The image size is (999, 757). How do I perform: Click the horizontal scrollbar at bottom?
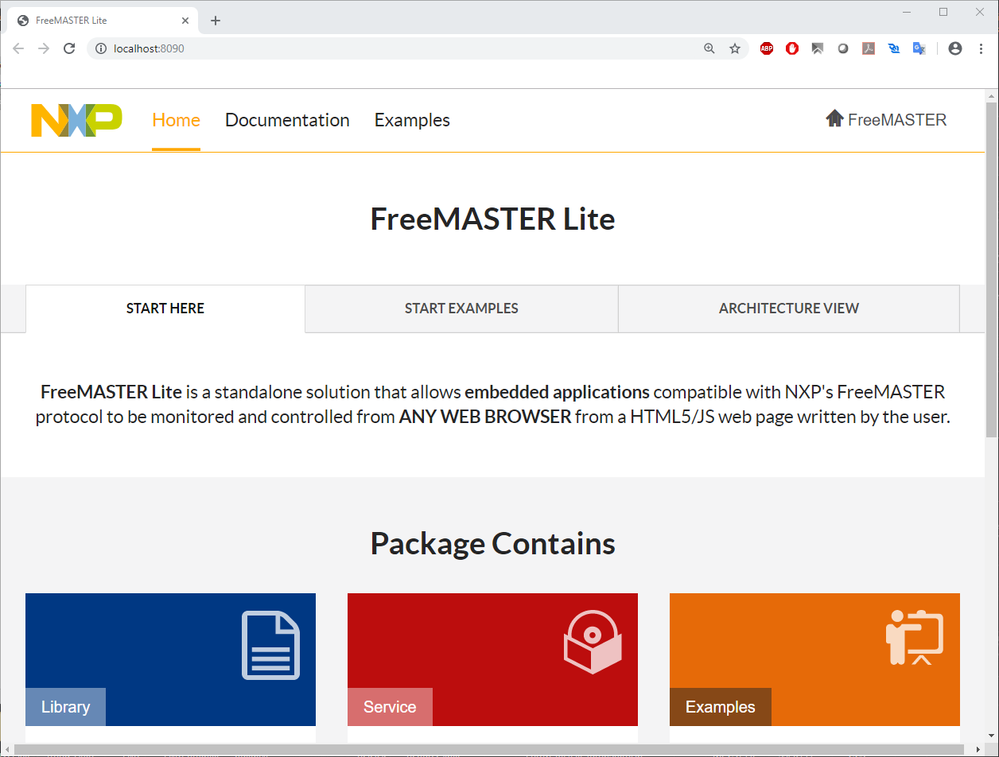coord(489,749)
